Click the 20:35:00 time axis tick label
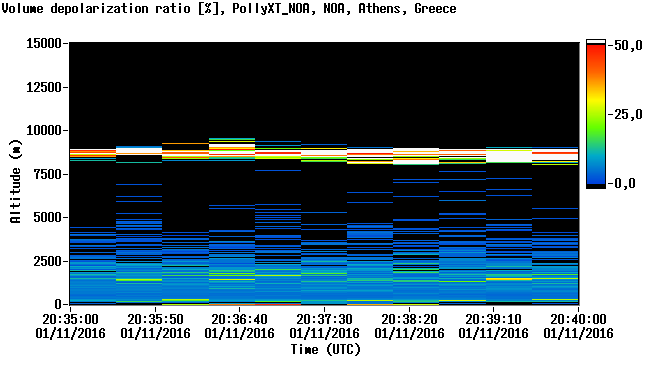 point(70,319)
